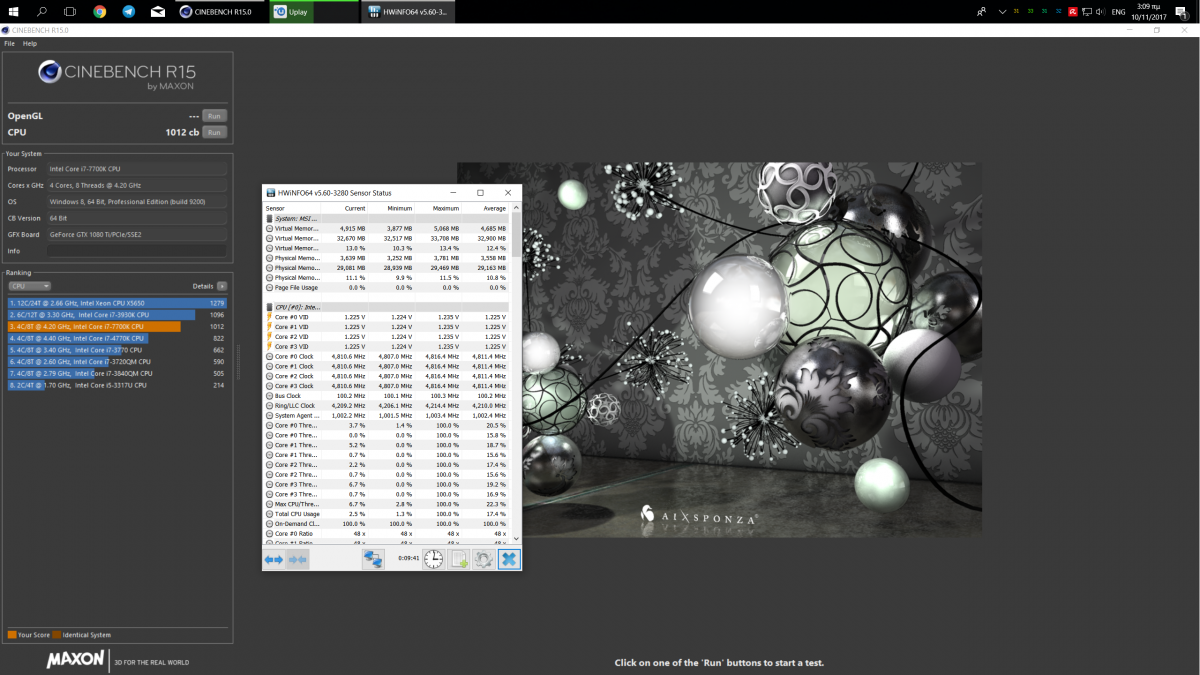This screenshot has width=1200, height=675.
Task: Click the rendered spheres scene image
Action: tap(720, 349)
